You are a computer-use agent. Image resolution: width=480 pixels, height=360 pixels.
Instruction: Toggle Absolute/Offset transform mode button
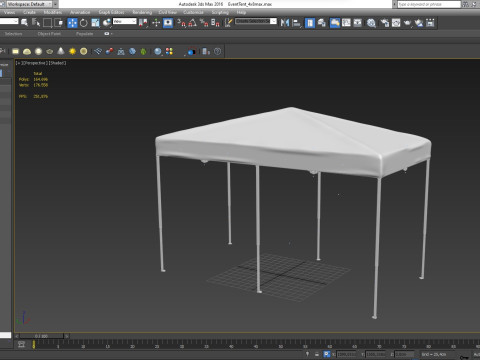[327, 354]
